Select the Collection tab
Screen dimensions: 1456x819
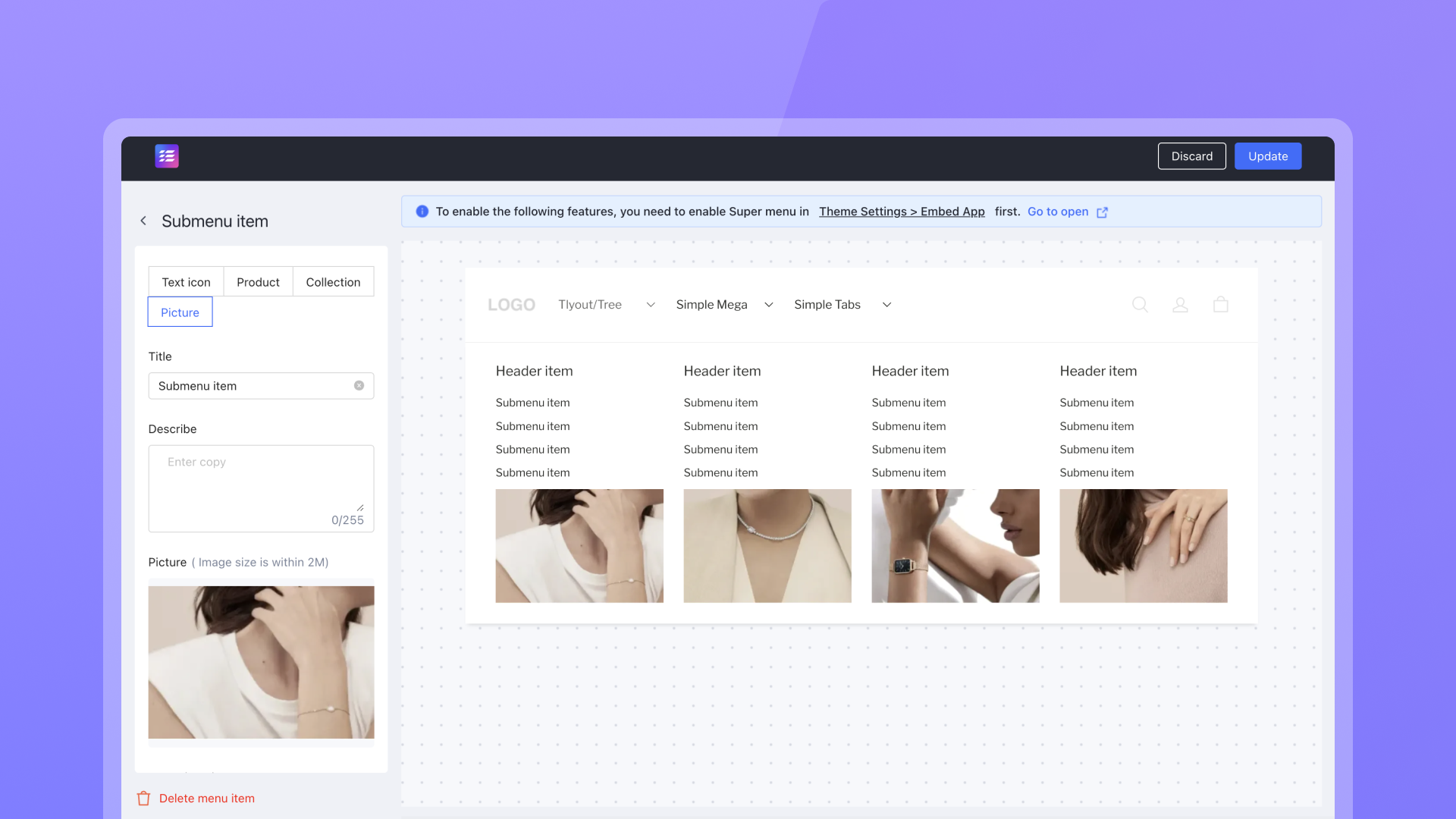(x=333, y=282)
